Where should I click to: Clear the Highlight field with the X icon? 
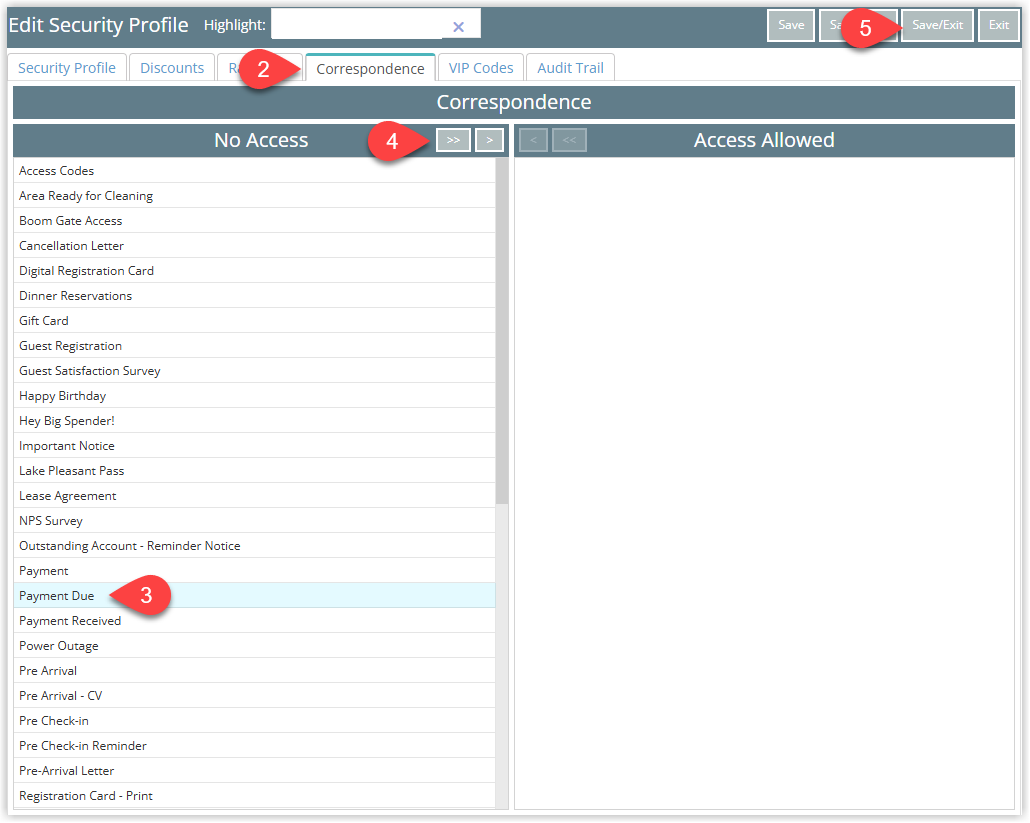[x=458, y=27]
